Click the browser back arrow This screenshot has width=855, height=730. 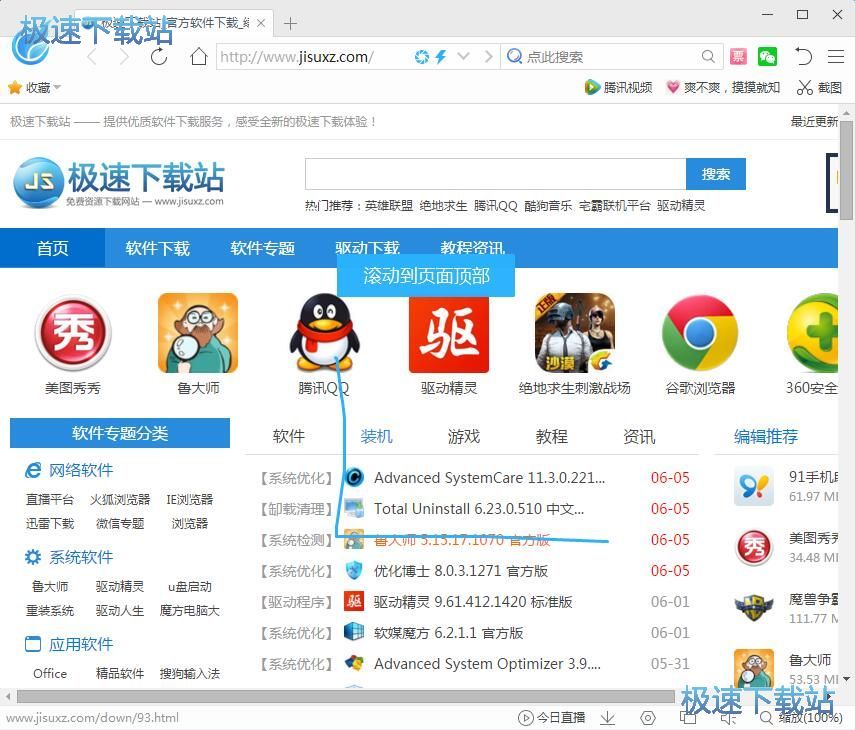coord(92,56)
